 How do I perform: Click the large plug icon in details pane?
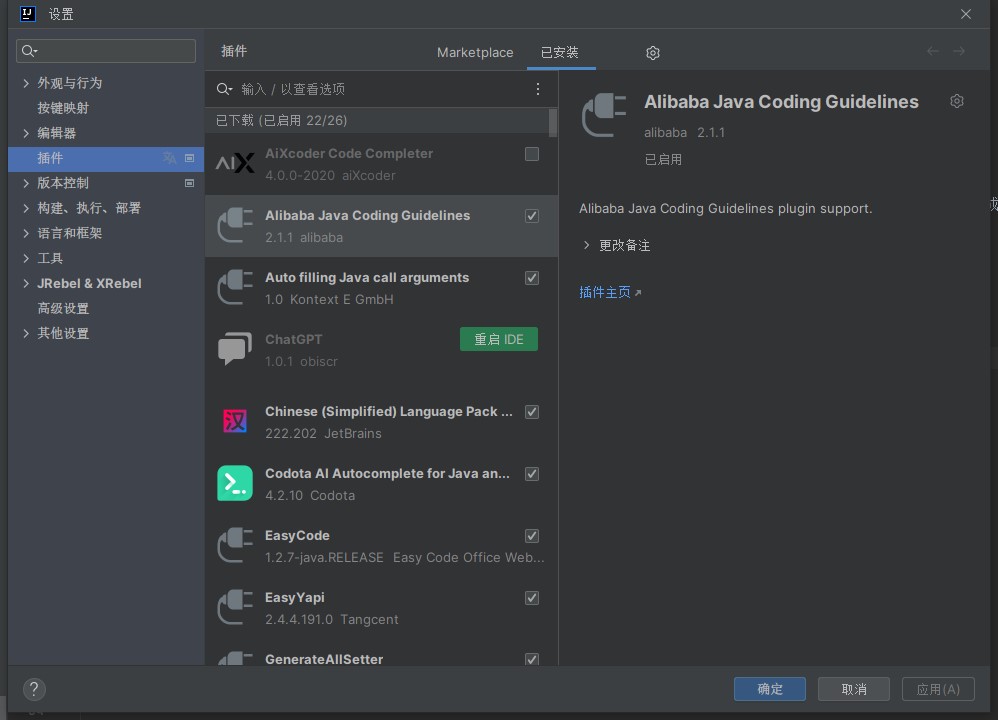coord(604,115)
